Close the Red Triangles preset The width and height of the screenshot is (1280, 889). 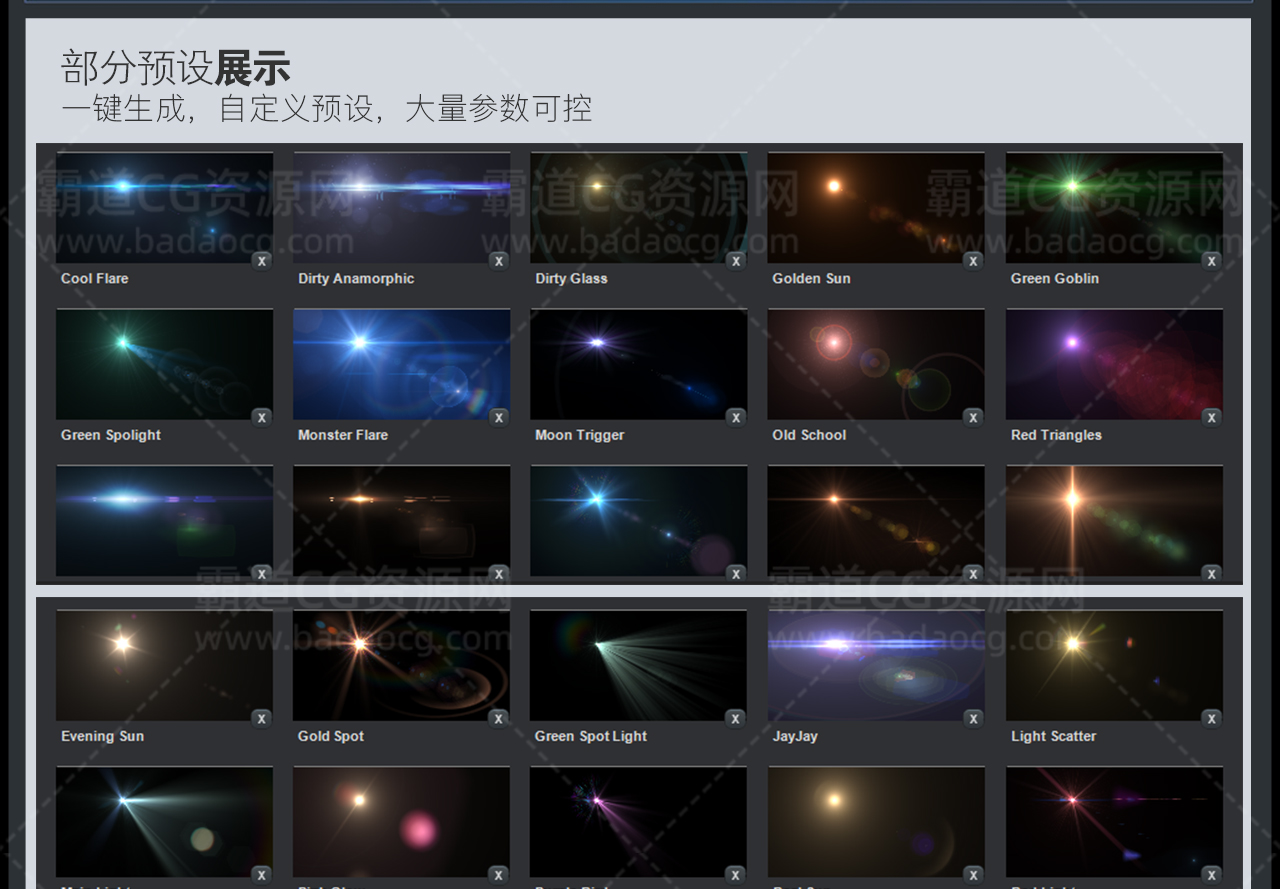point(1211,418)
